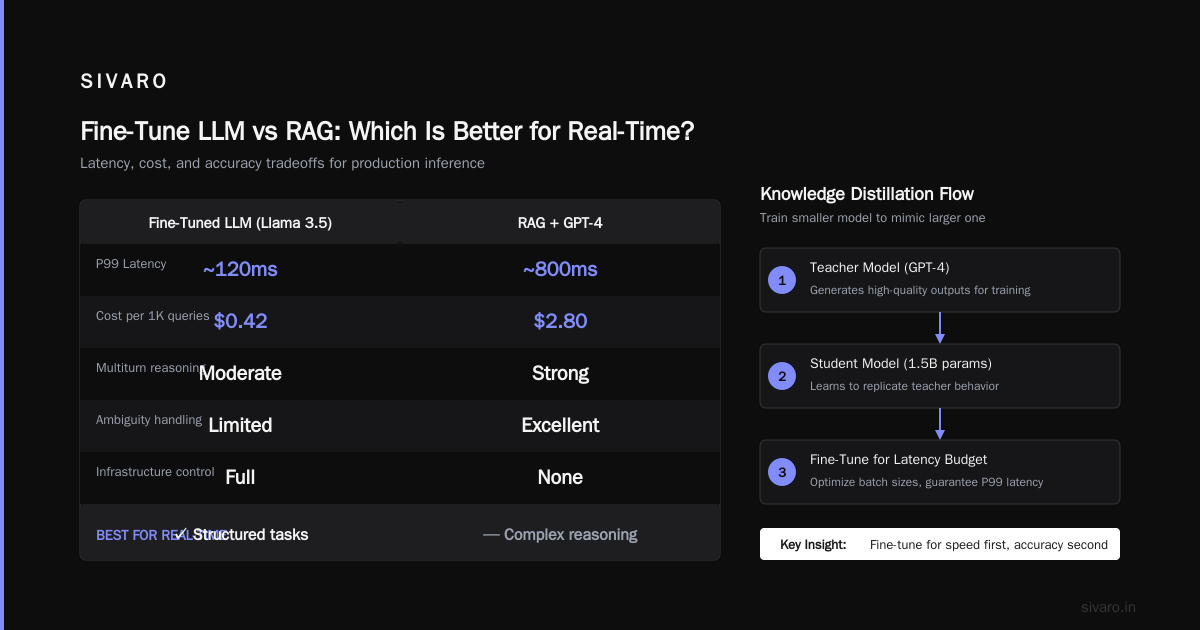Image resolution: width=1200 pixels, height=630 pixels.
Task: Click the ~800ms latency value
Action: [560, 269]
